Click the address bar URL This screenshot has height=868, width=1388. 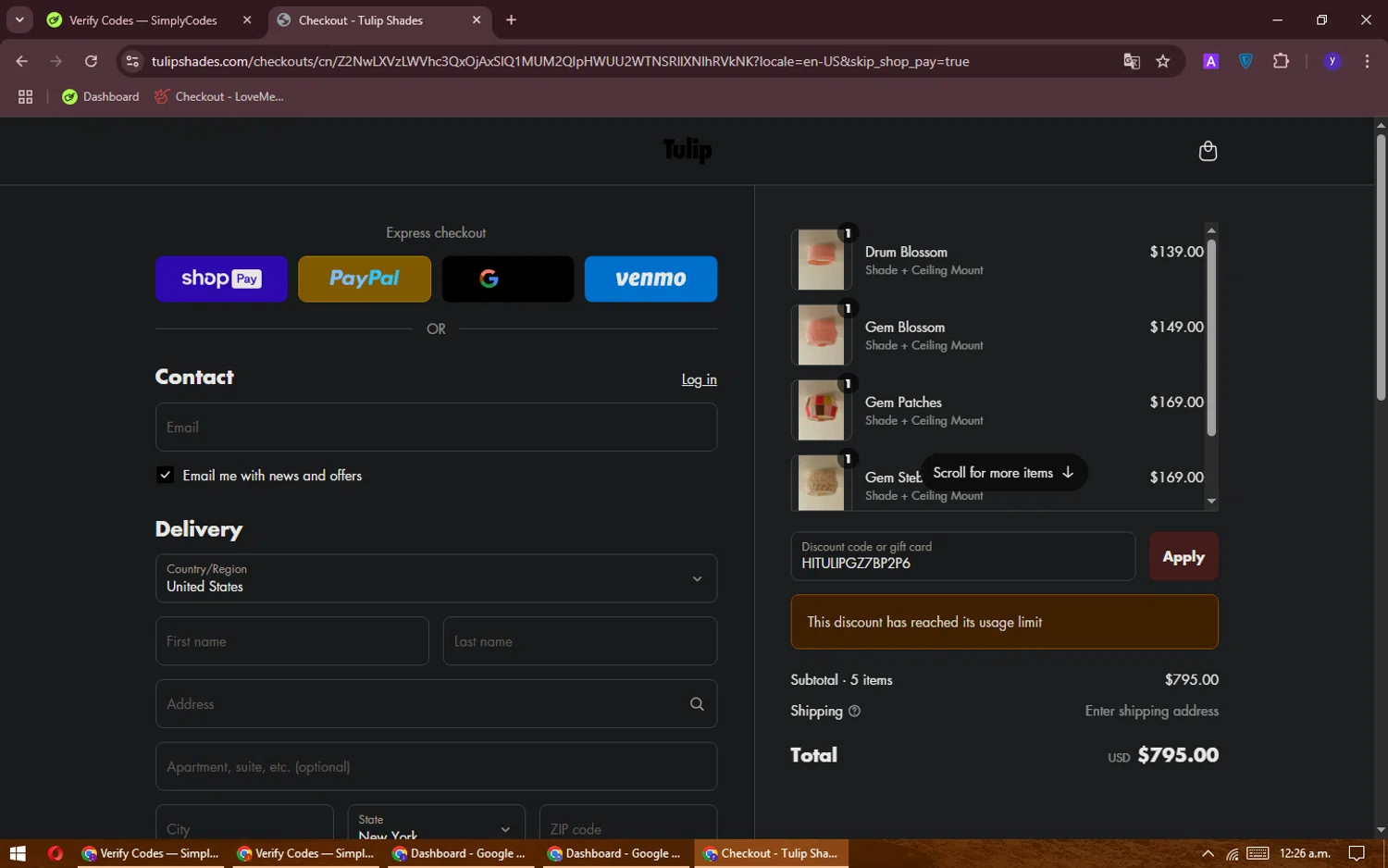point(561,61)
